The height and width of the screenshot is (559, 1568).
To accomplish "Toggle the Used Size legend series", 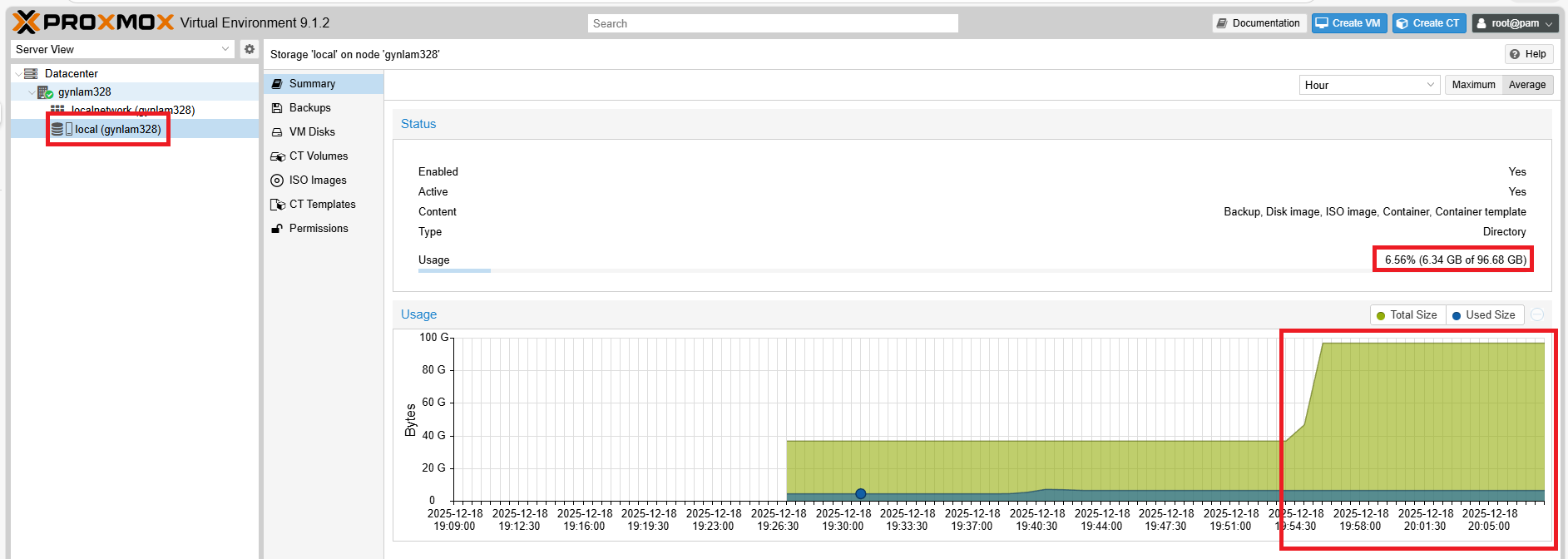I will (1485, 315).
